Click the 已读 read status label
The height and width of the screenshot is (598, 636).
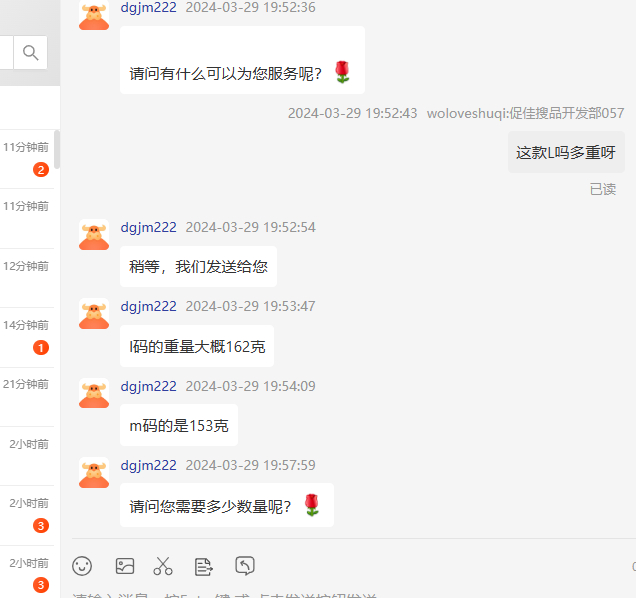click(x=603, y=189)
